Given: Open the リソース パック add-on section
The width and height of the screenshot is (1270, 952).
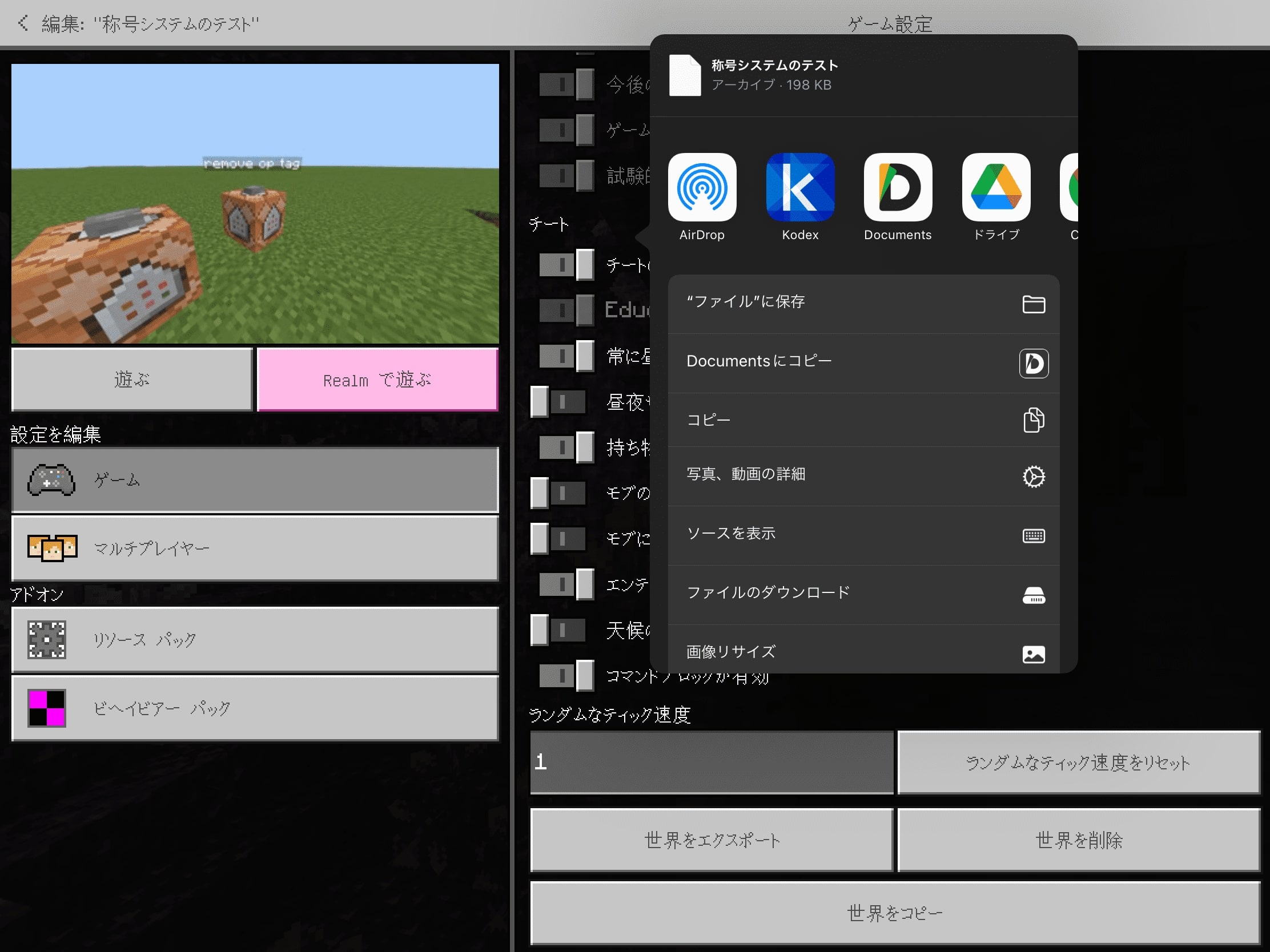Looking at the screenshot, I should pos(255,639).
